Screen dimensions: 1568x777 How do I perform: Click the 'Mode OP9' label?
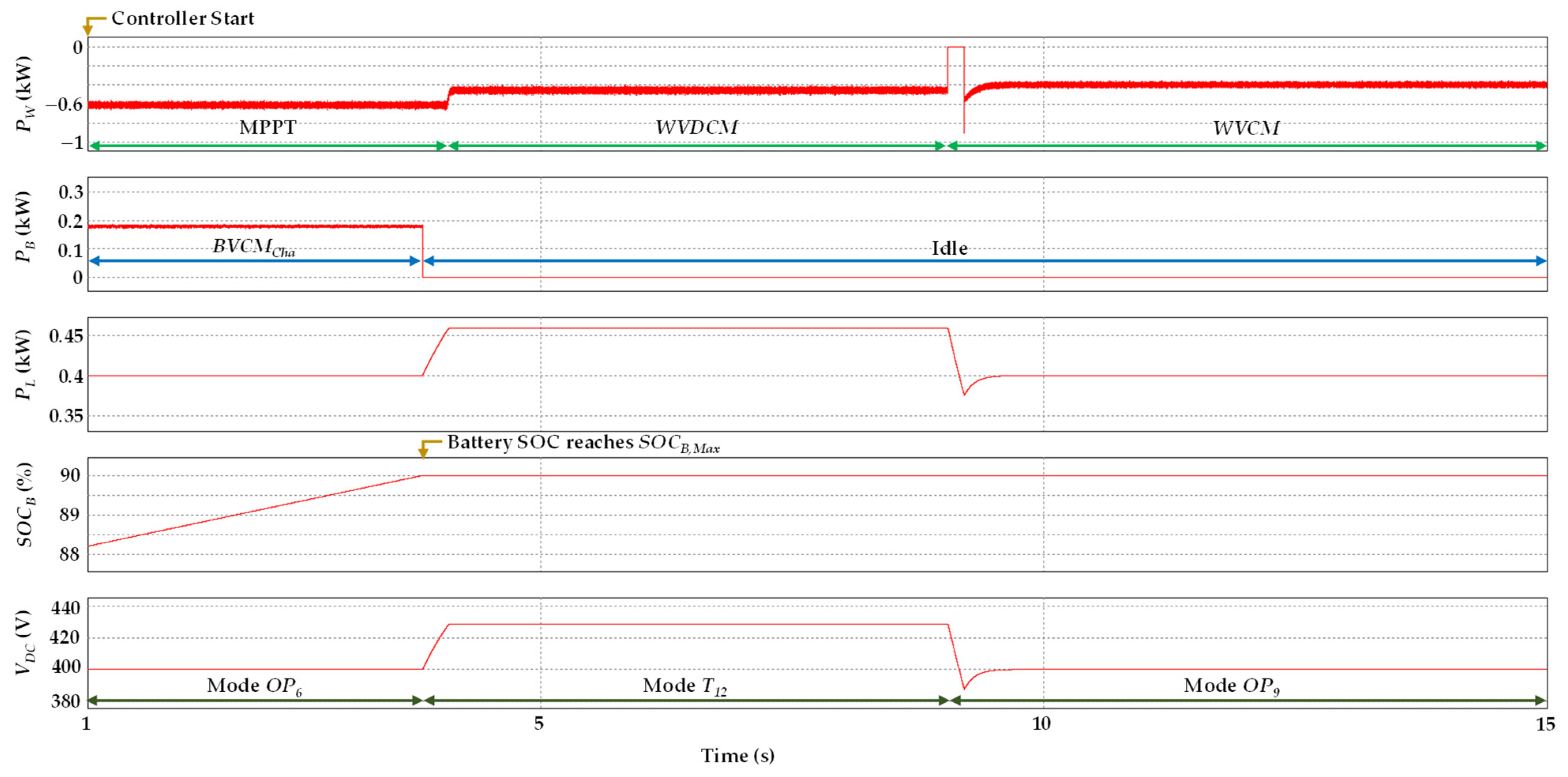1232,686
